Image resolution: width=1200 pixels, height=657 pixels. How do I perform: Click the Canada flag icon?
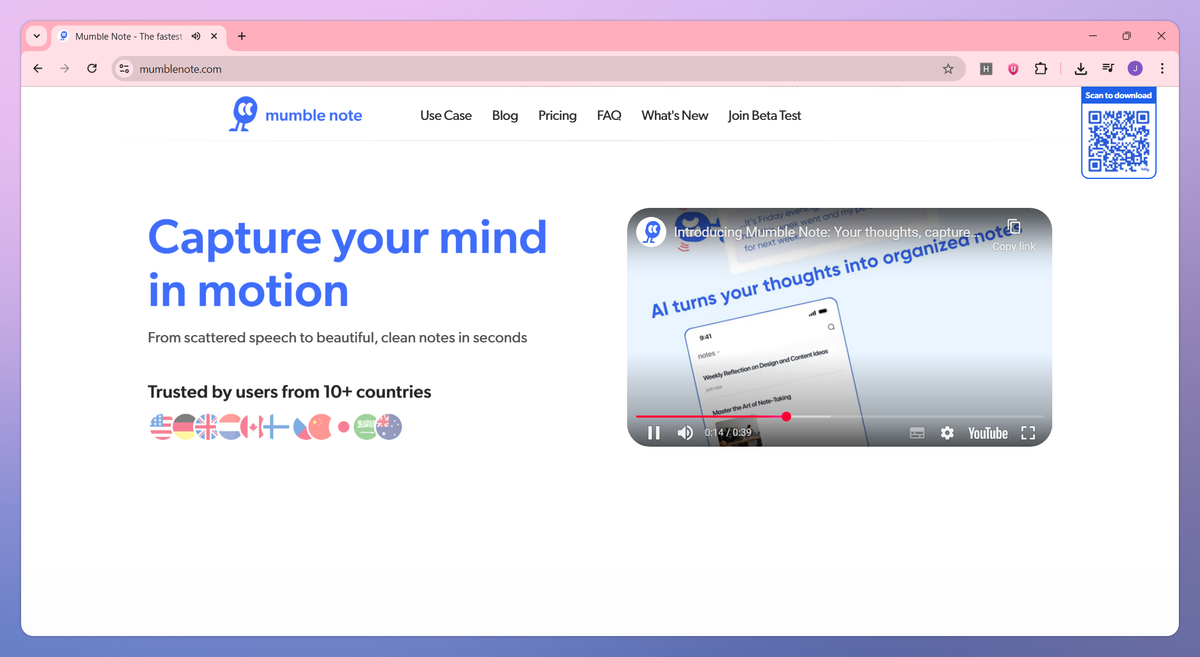[x=252, y=428]
